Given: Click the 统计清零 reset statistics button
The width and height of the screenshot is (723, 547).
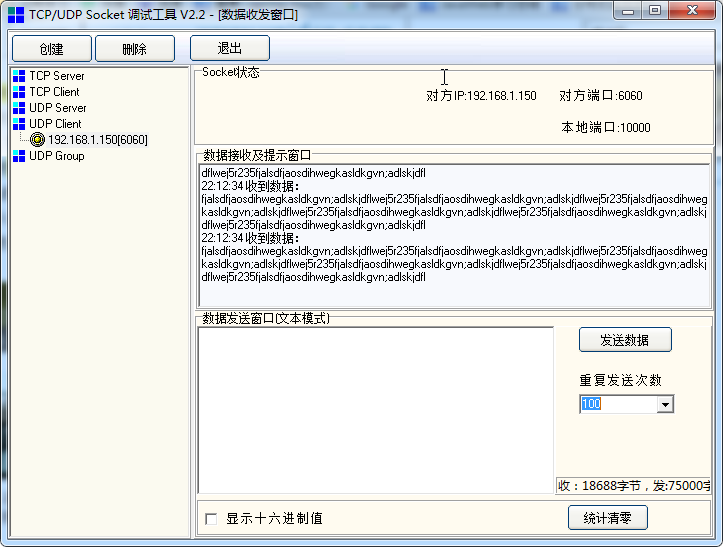Looking at the screenshot, I should coord(607,518).
